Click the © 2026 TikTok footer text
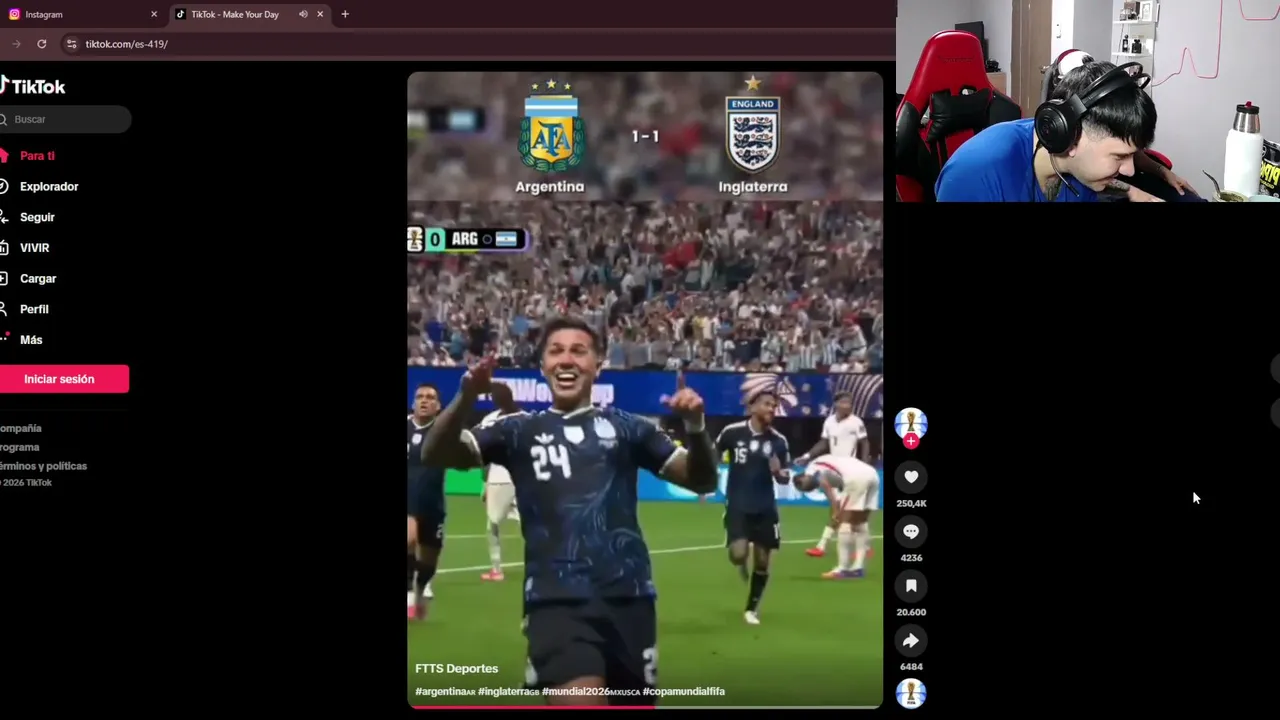1280x720 pixels. [x=26, y=483]
